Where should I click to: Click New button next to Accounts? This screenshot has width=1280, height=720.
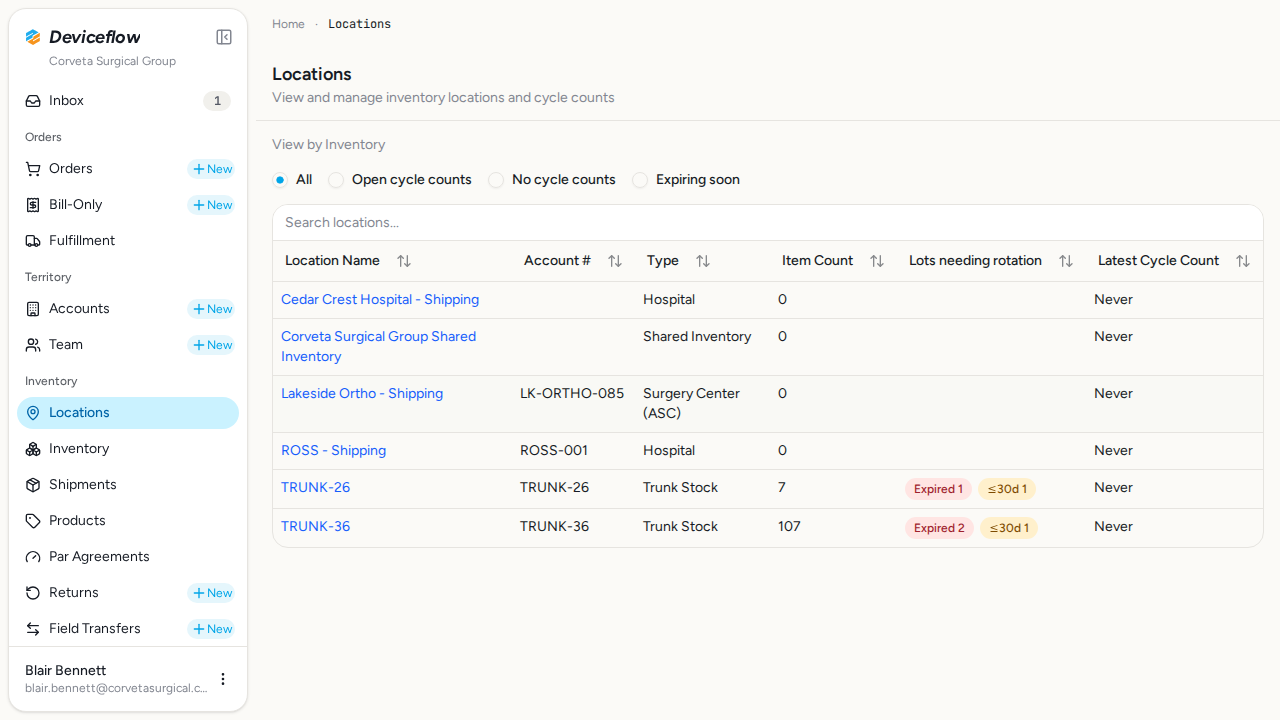click(x=211, y=309)
